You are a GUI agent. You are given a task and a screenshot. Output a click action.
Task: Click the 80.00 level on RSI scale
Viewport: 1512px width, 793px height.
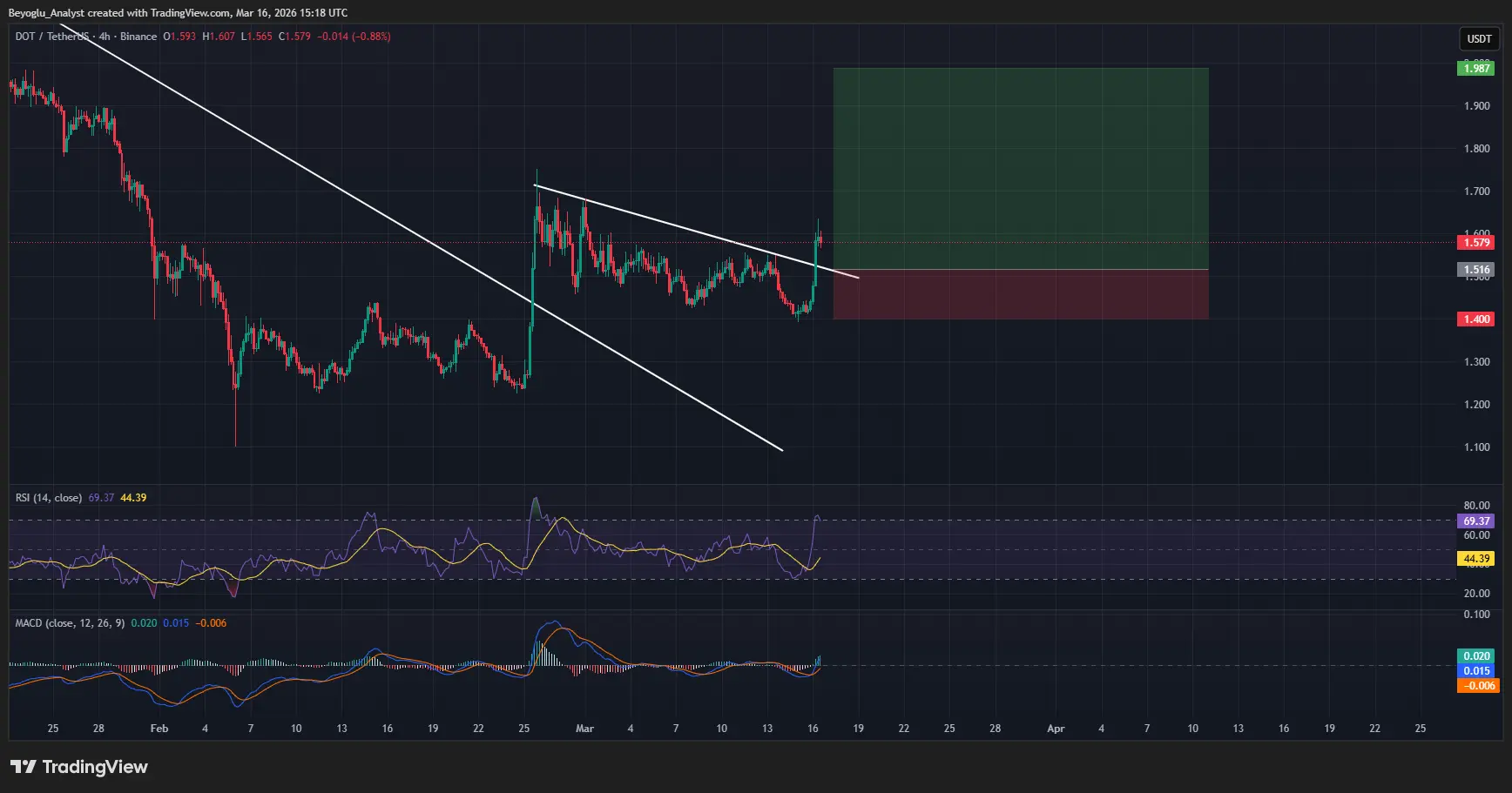point(1476,506)
